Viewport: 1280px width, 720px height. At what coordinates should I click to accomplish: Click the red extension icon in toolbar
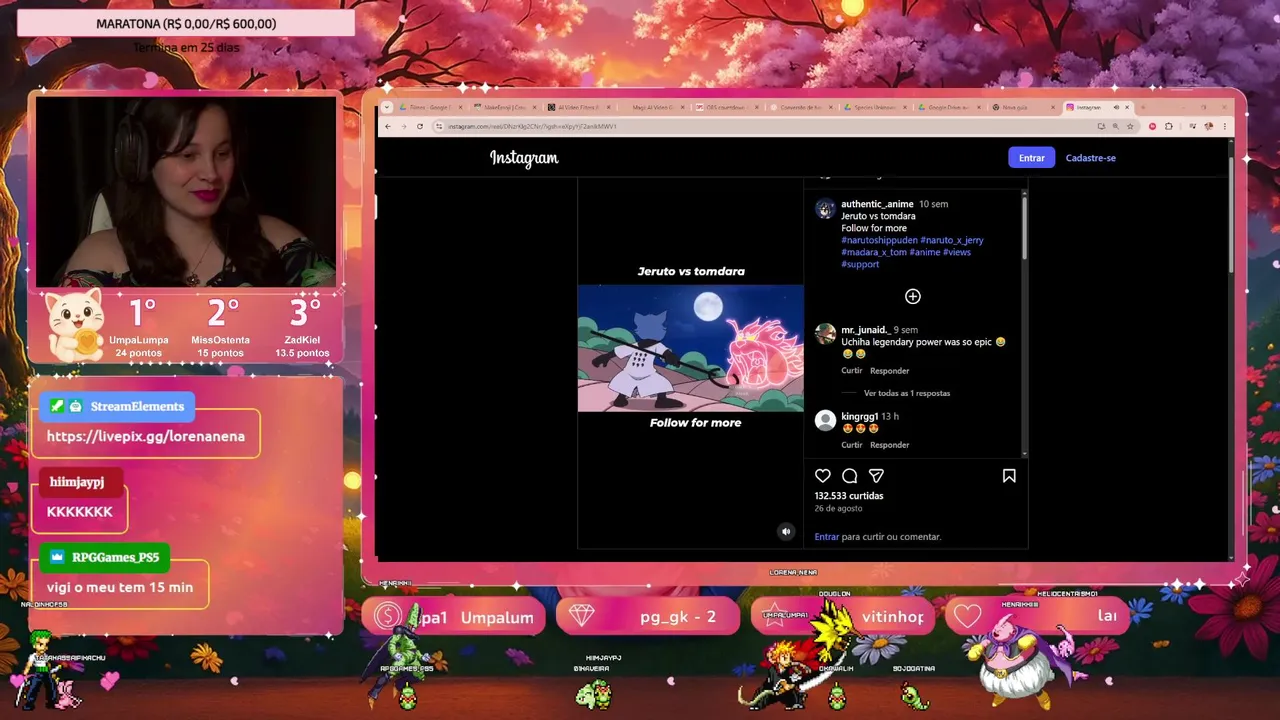(x=1152, y=126)
